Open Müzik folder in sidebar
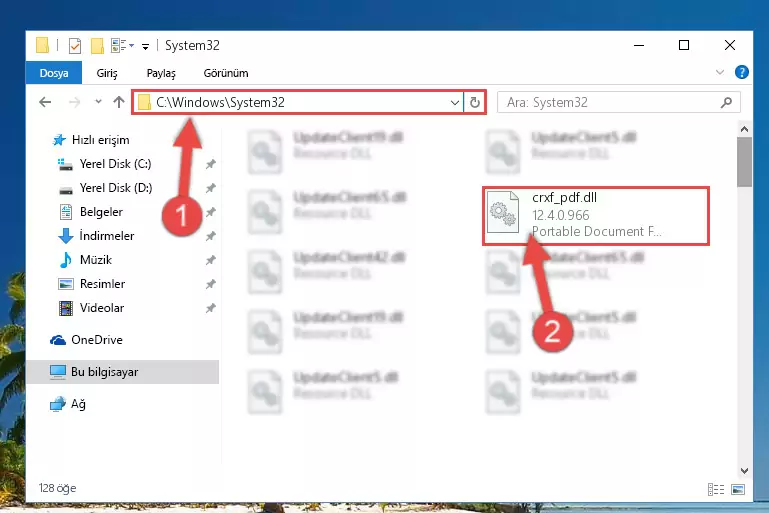 pyautogui.click(x=85, y=260)
